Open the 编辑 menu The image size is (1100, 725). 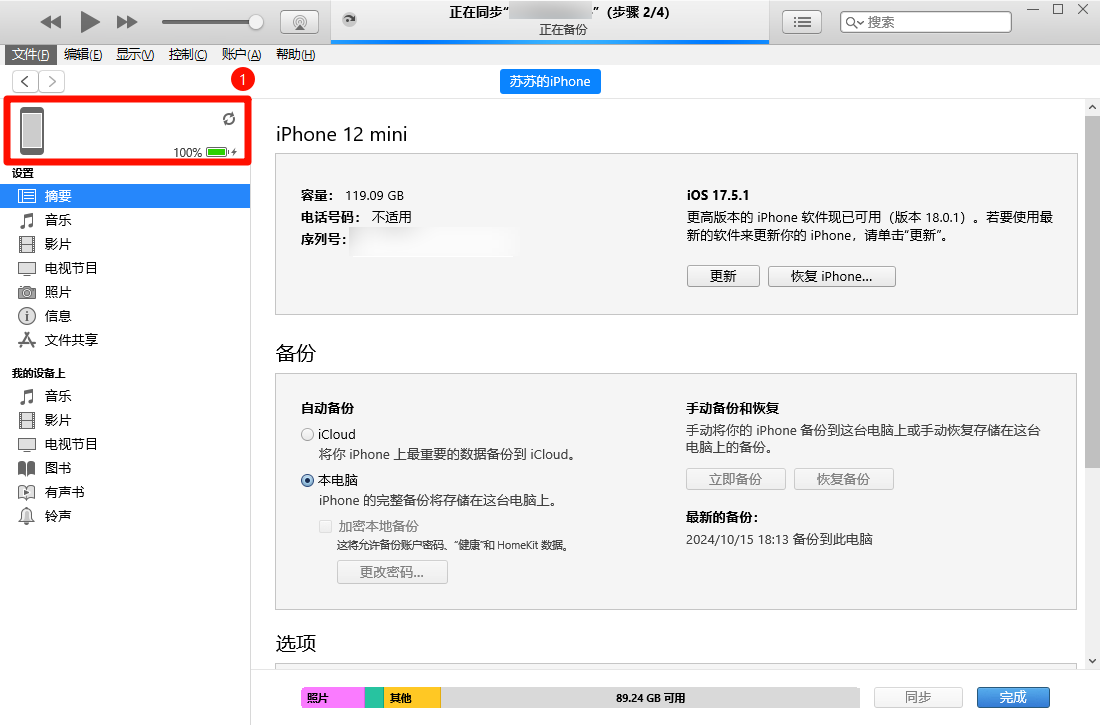[x=83, y=54]
